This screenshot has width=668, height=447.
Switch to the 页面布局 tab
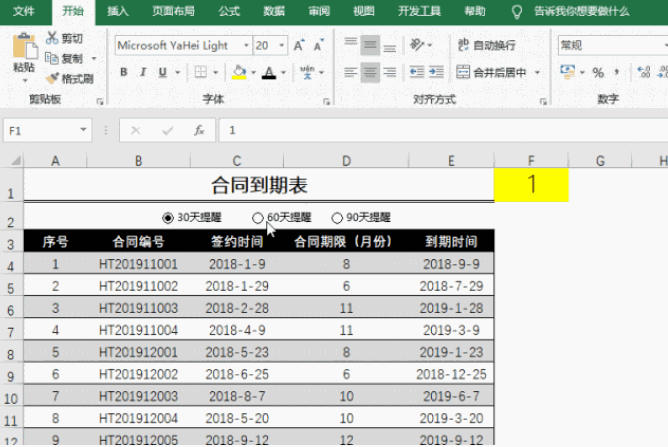click(x=173, y=12)
